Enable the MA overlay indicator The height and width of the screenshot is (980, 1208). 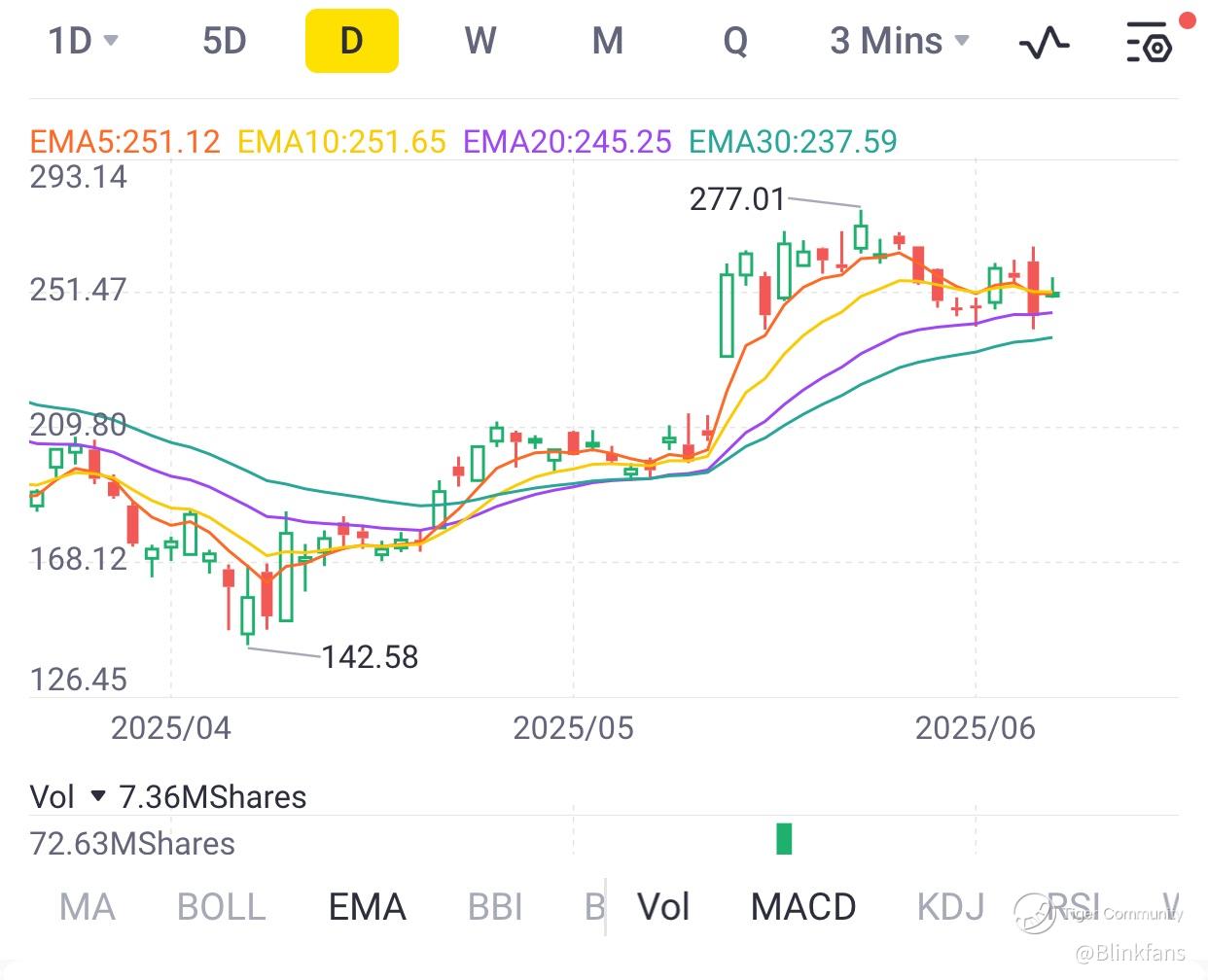click(87, 907)
